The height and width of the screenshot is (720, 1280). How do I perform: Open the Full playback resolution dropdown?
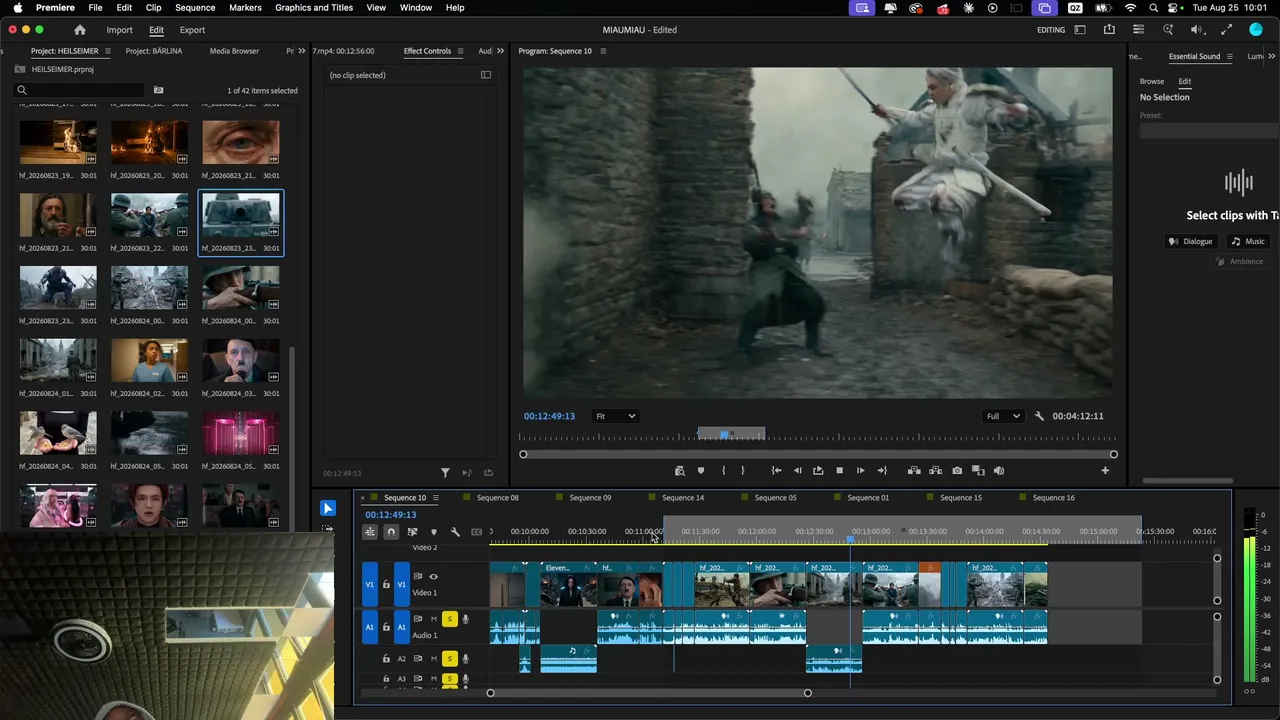click(1003, 416)
